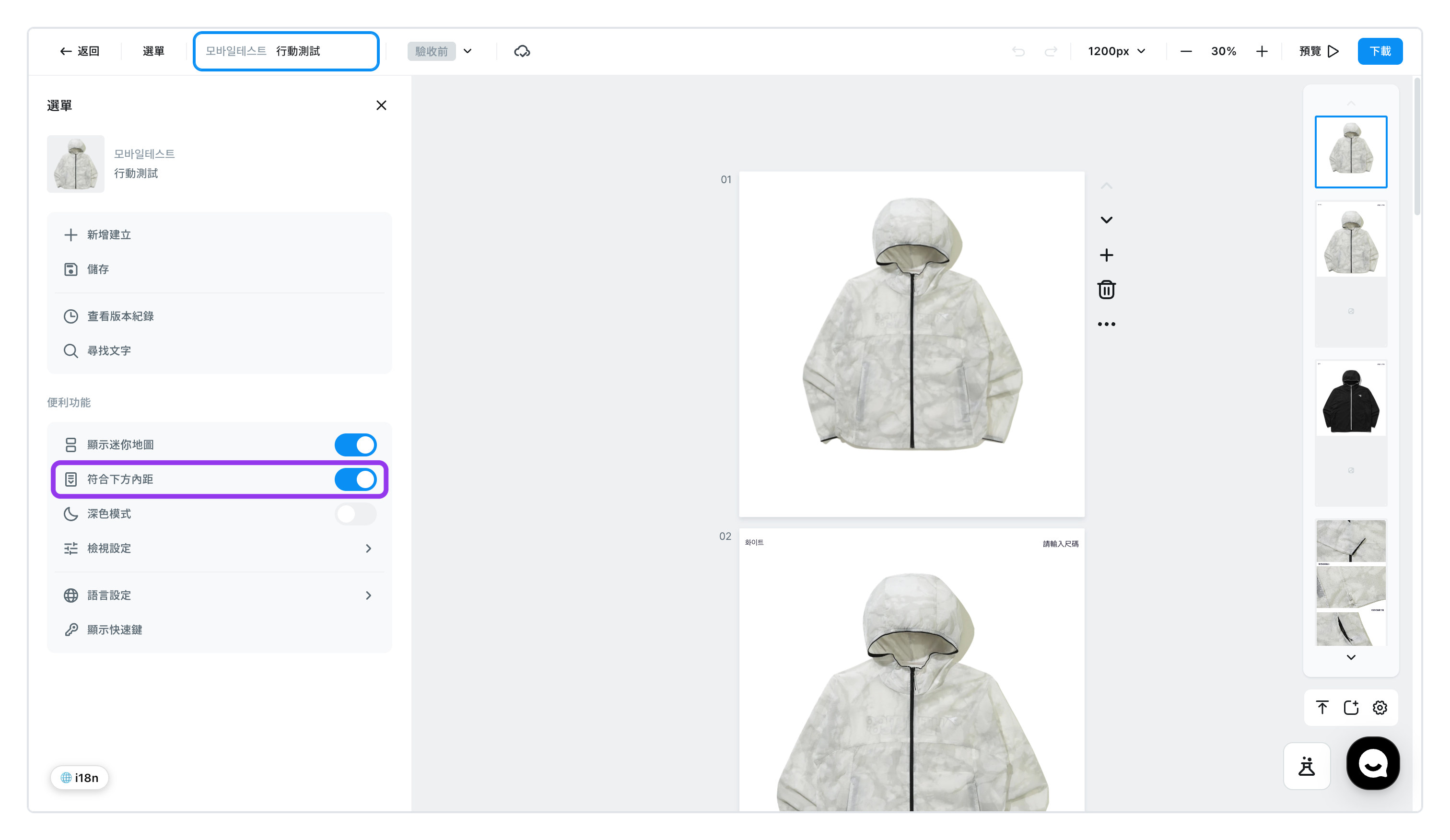Click the blue 下載 download button
Viewport: 1450px width, 840px height.
click(x=1380, y=51)
